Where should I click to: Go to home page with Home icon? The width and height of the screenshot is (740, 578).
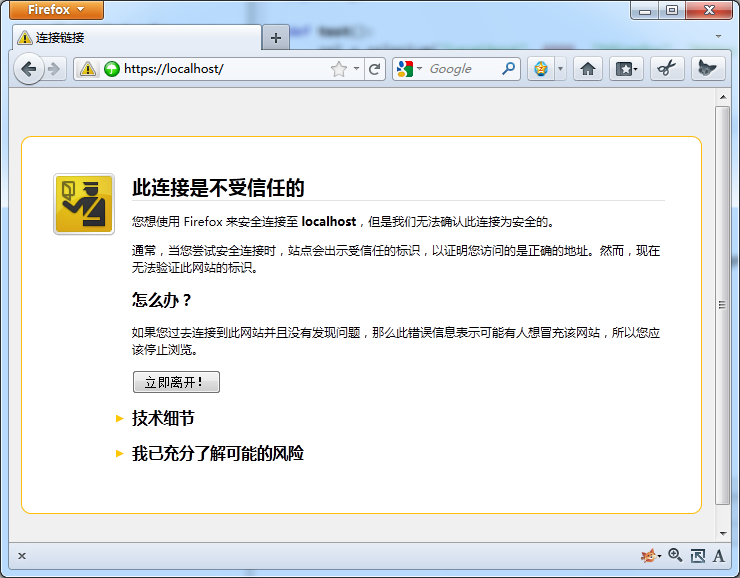tap(588, 69)
